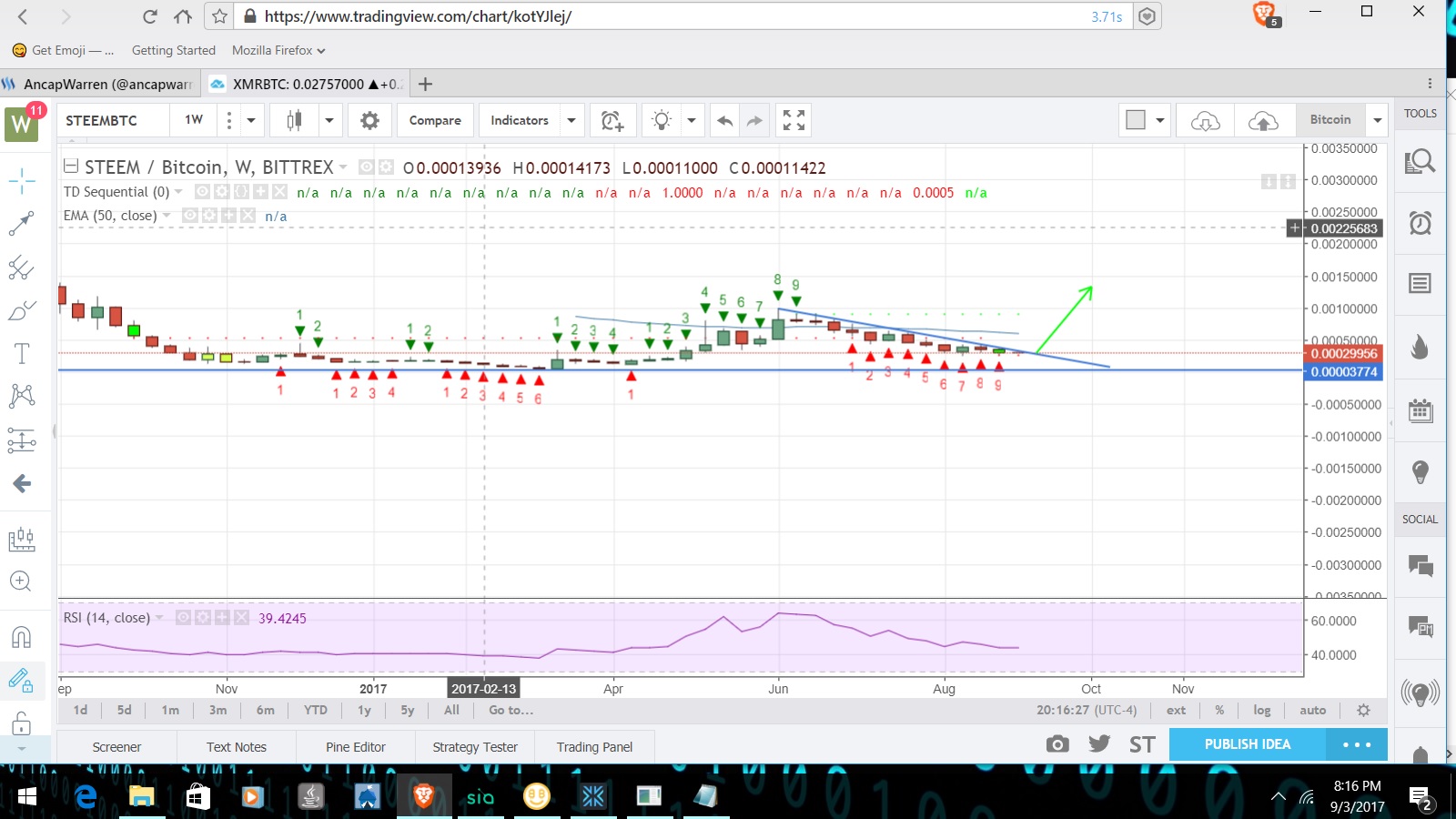Viewport: 1456px width, 819px height.
Task: Expand the chart style dropdown arrow
Action: click(x=329, y=120)
